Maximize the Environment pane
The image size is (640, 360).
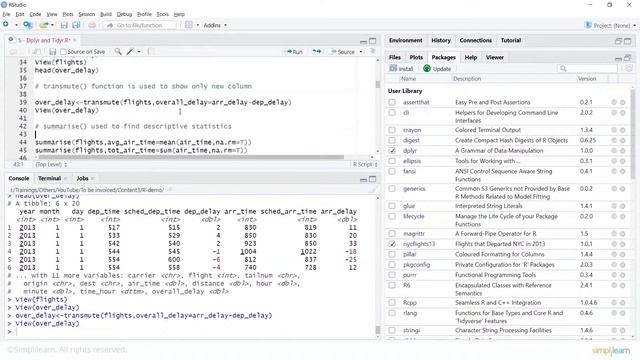coord(627,41)
